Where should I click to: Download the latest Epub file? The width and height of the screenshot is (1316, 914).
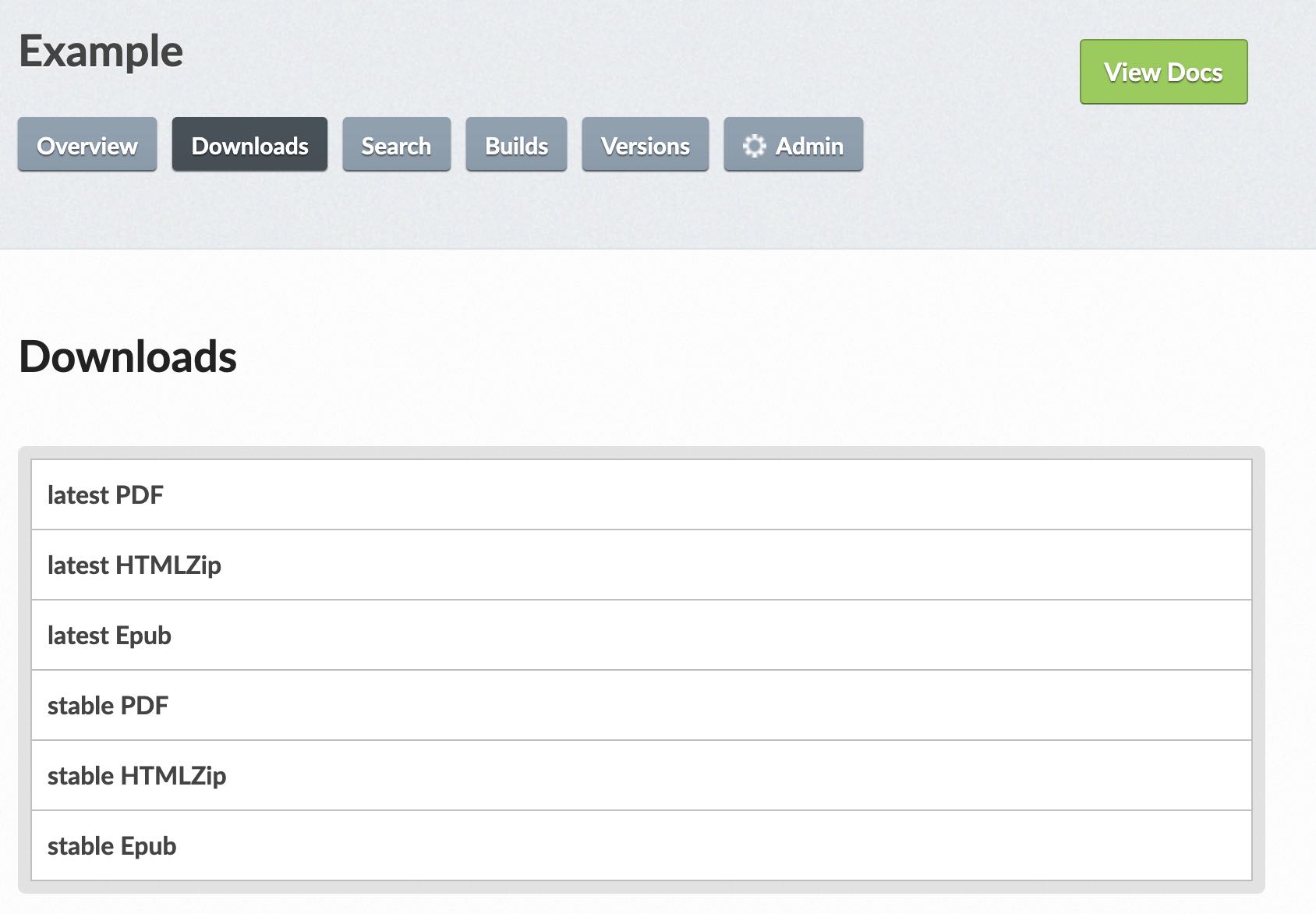click(x=109, y=636)
